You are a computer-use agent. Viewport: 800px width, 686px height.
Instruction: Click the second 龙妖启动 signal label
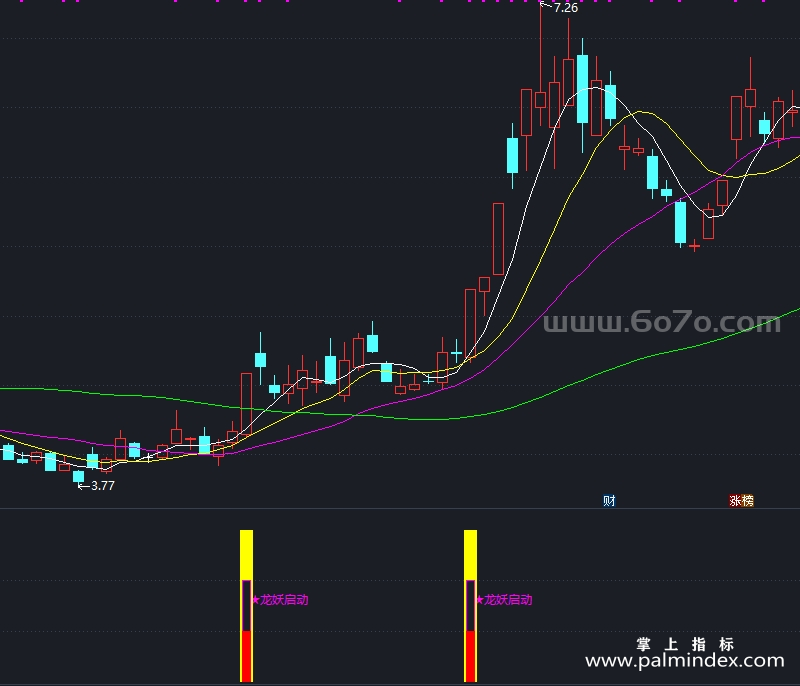[x=504, y=600]
